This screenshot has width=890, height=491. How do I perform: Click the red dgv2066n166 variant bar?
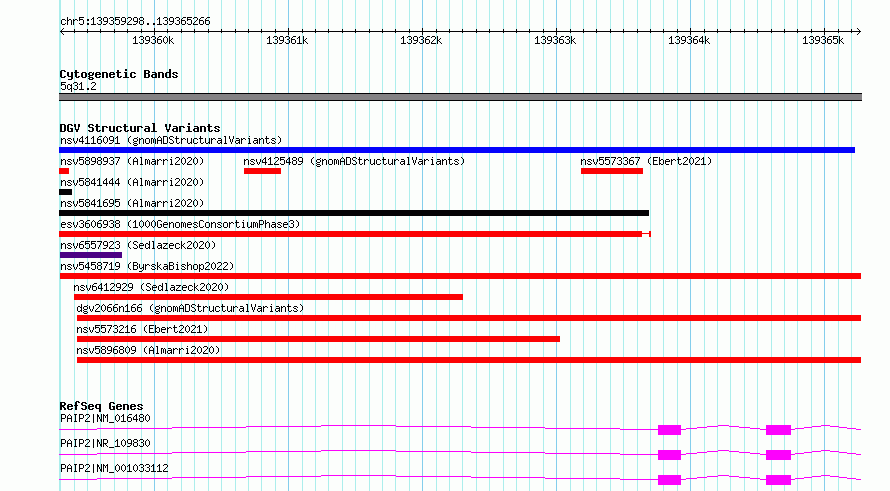(x=469, y=318)
